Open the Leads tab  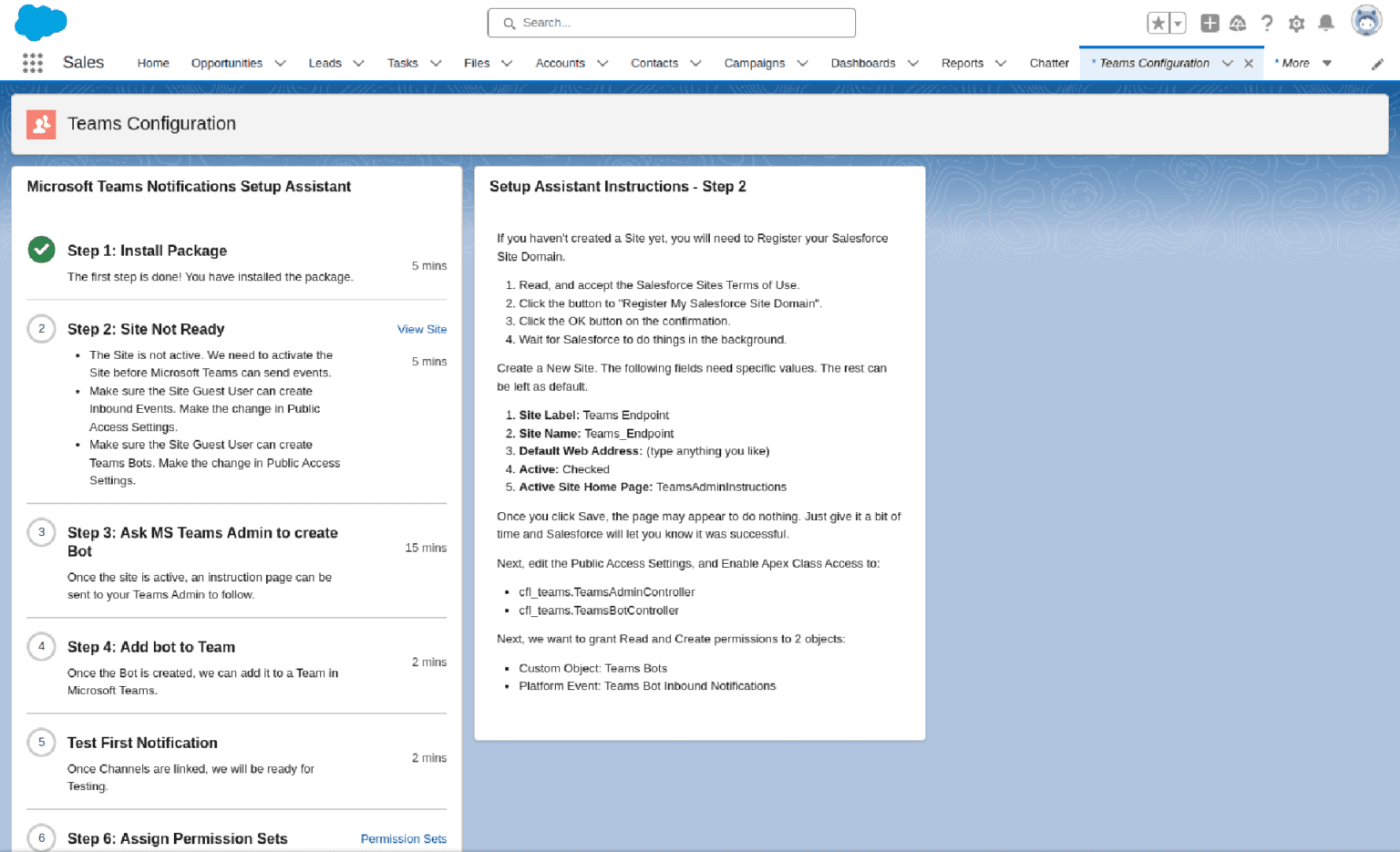click(x=324, y=63)
